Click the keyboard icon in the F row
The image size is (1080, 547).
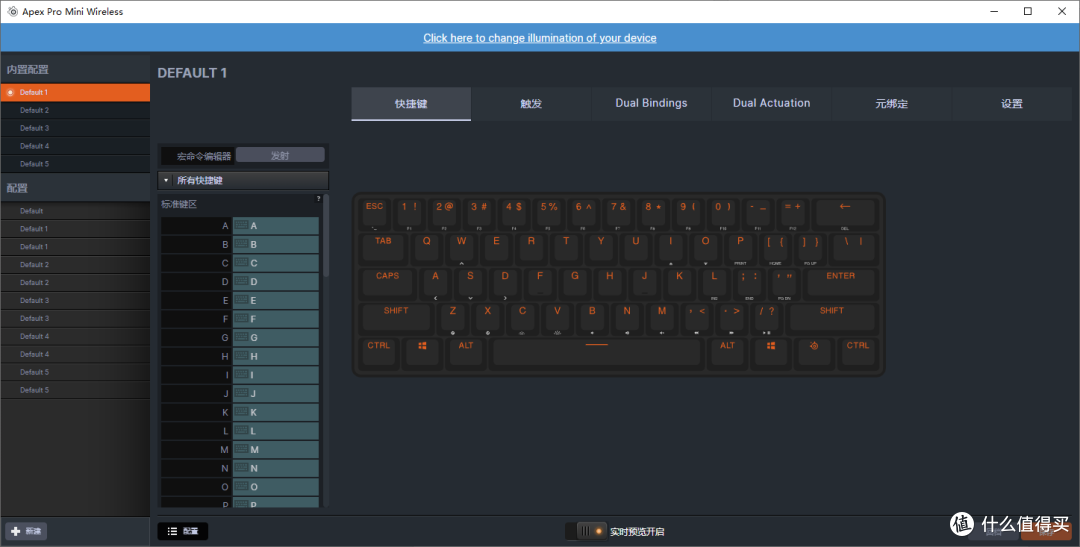tap(241, 318)
